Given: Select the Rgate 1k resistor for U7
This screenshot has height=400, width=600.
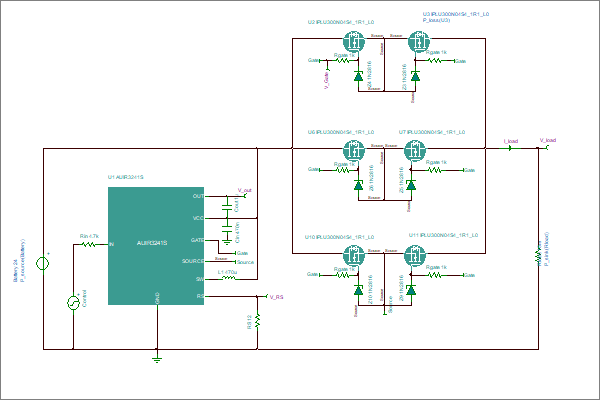Looking at the screenshot, I should pyautogui.click(x=434, y=170).
